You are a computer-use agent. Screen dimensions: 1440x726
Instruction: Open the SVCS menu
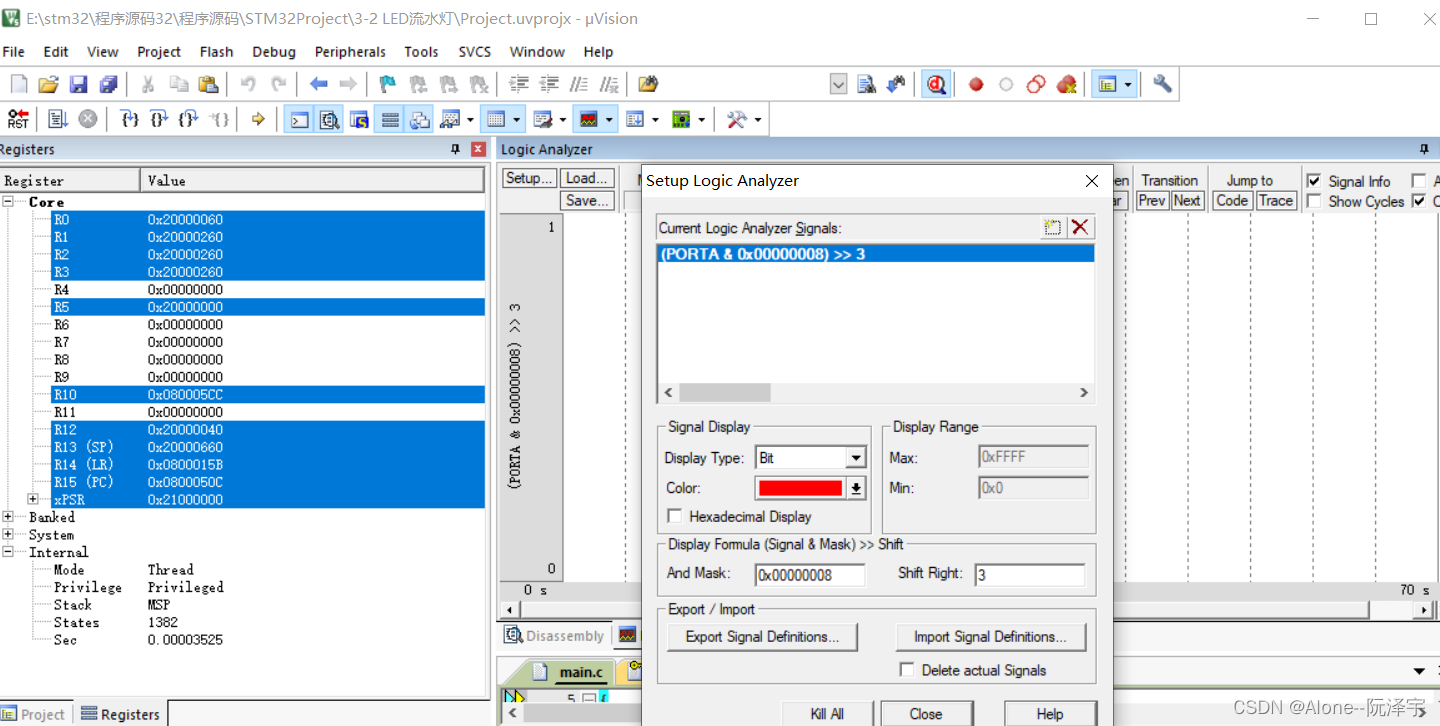474,52
